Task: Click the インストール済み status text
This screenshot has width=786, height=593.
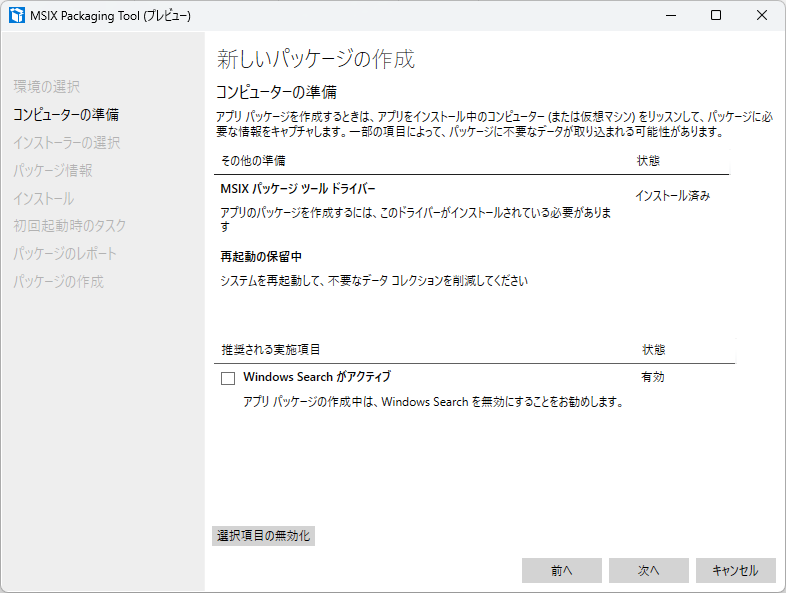Action: tap(673, 195)
